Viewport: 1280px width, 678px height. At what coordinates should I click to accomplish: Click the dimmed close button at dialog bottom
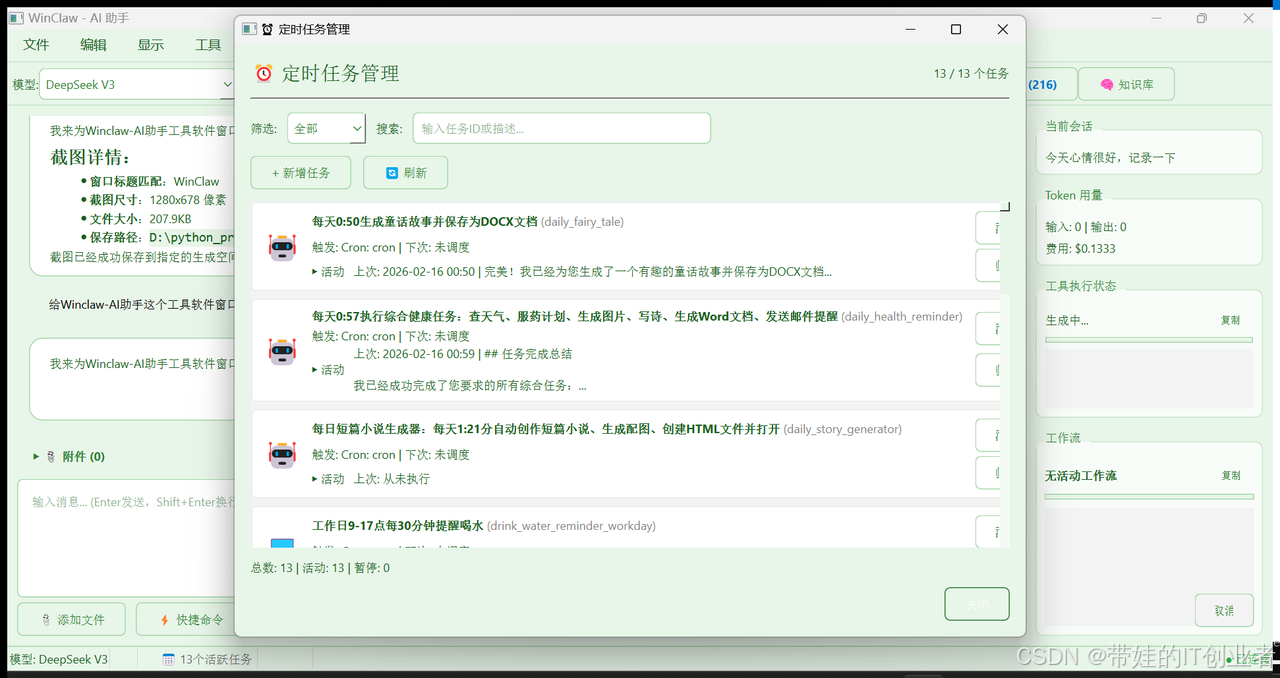(977, 604)
